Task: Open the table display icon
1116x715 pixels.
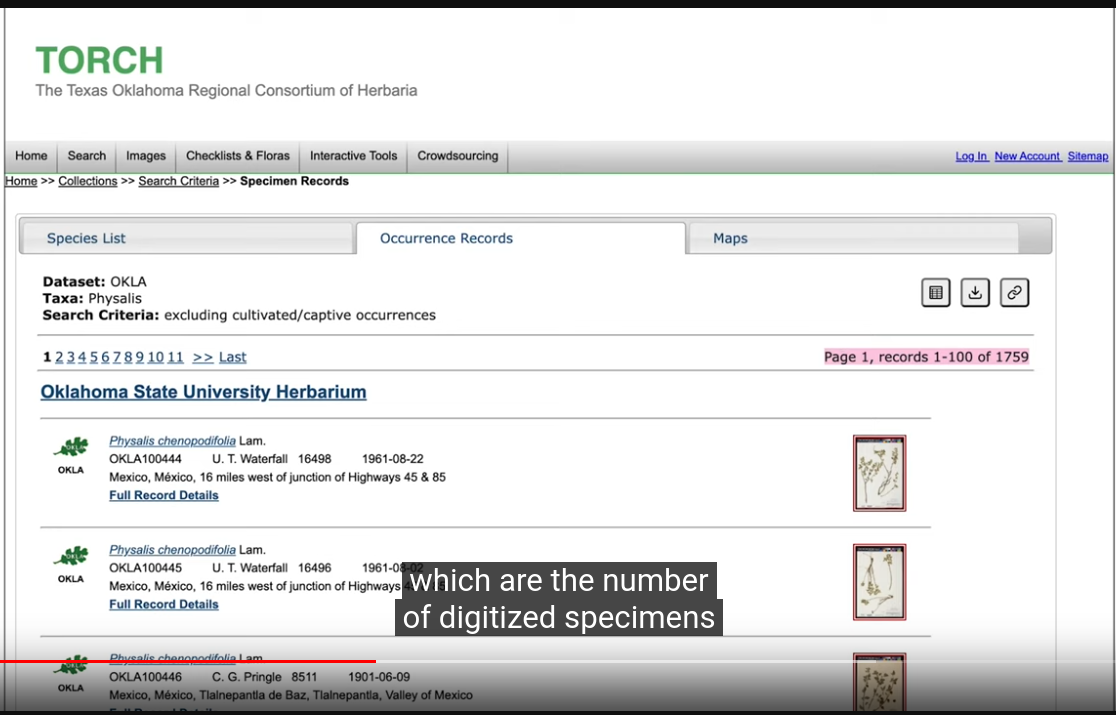Action: click(935, 292)
